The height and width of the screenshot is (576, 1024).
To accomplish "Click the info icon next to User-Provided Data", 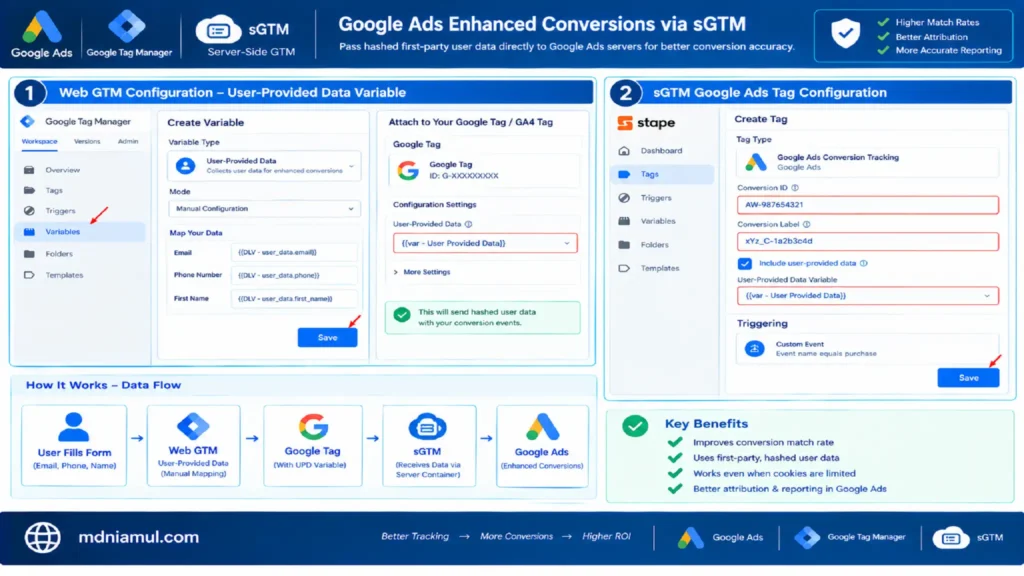I will (468, 224).
